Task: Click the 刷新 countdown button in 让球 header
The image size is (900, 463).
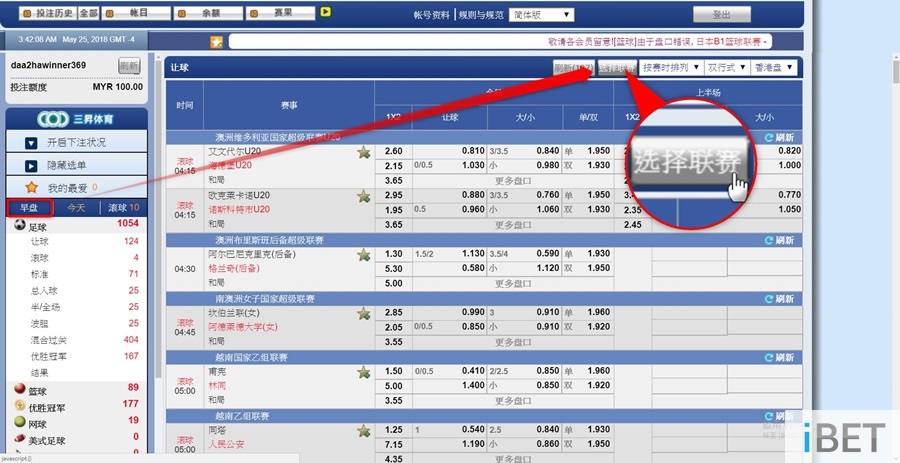Action: [573, 68]
